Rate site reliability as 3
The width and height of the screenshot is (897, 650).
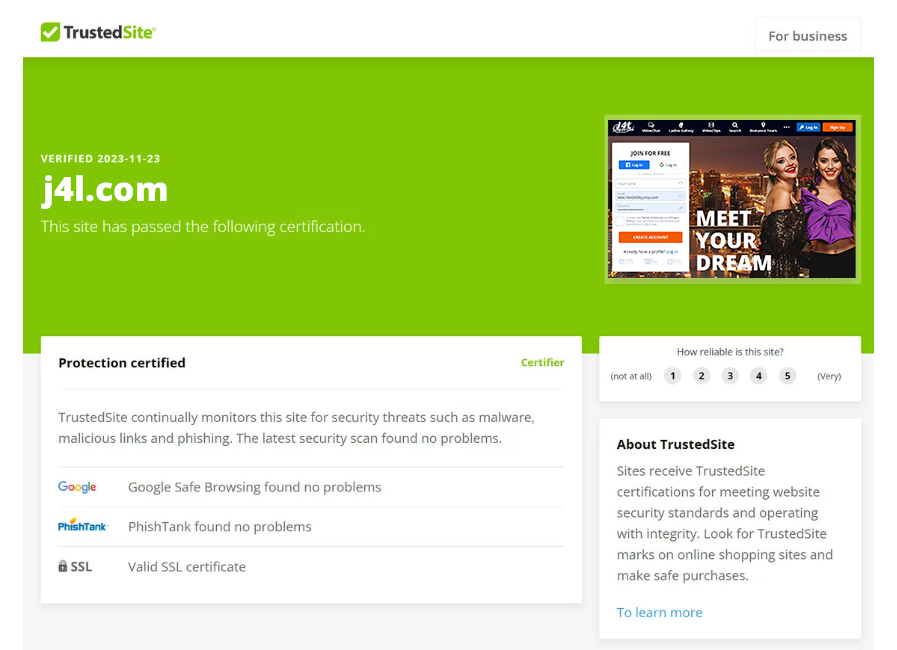click(730, 376)
